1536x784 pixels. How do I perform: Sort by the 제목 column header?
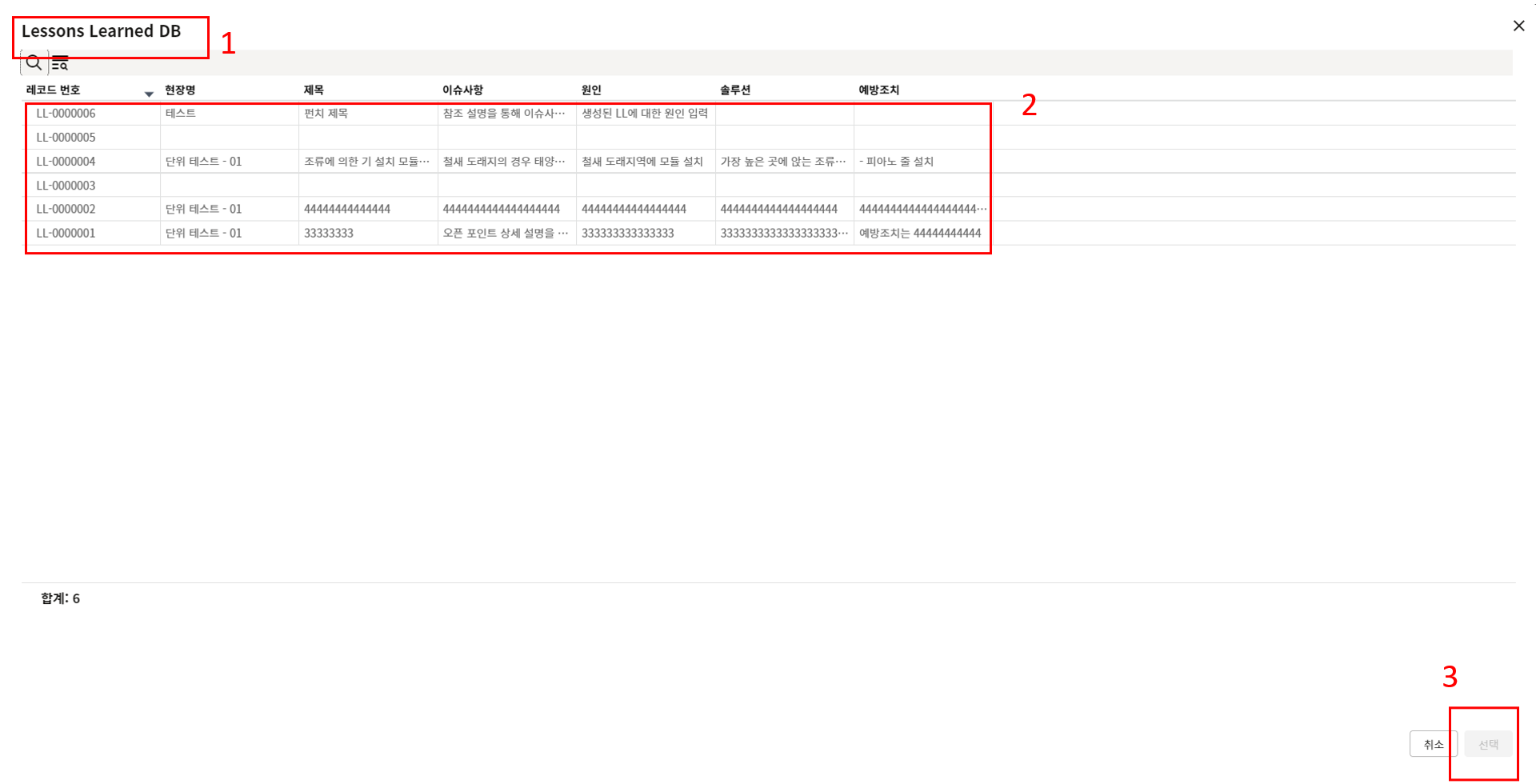pyautogui.click(x=314, y=90)
